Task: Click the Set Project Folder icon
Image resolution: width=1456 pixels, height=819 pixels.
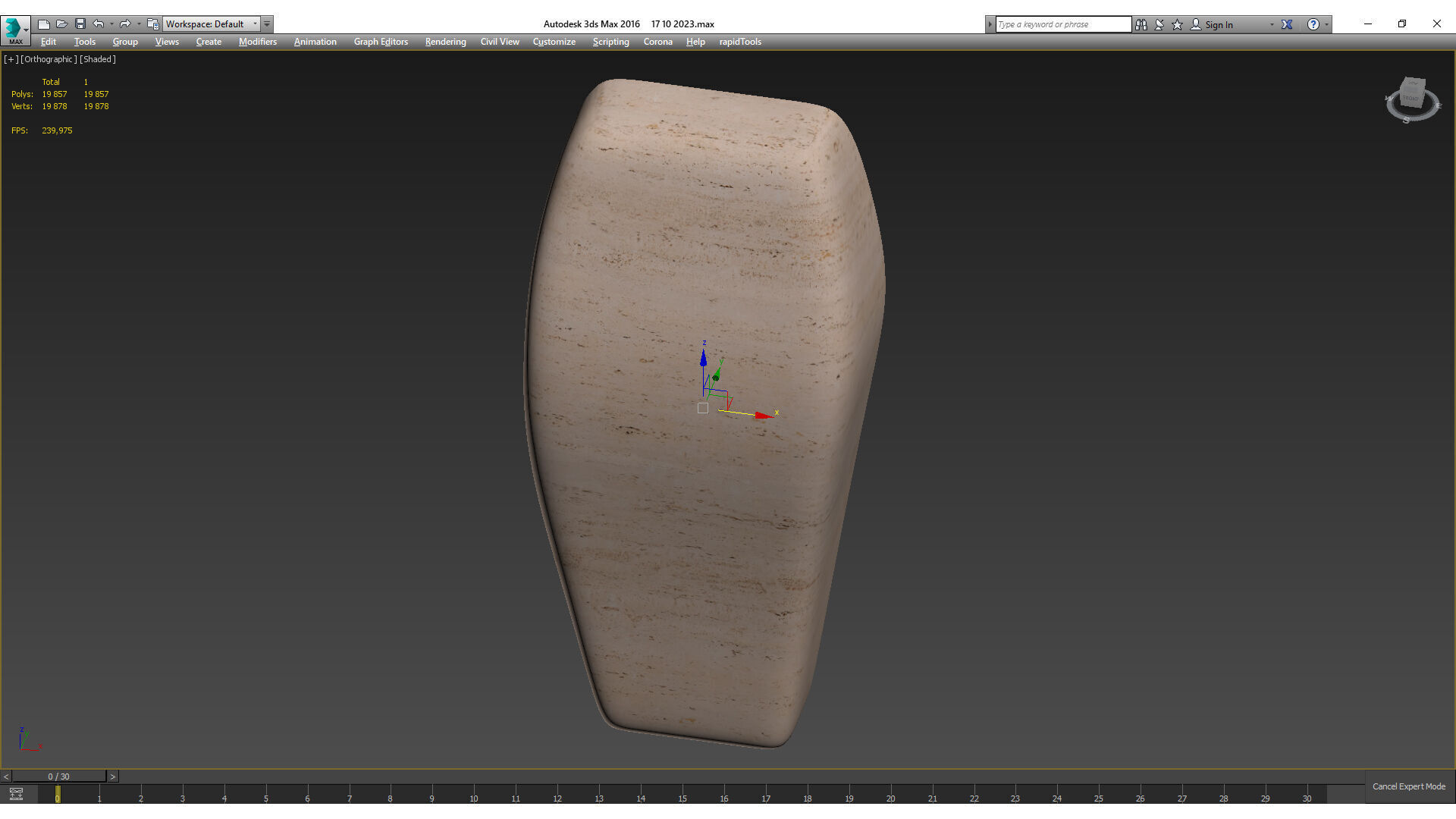Action: click(x=152, y=24)
